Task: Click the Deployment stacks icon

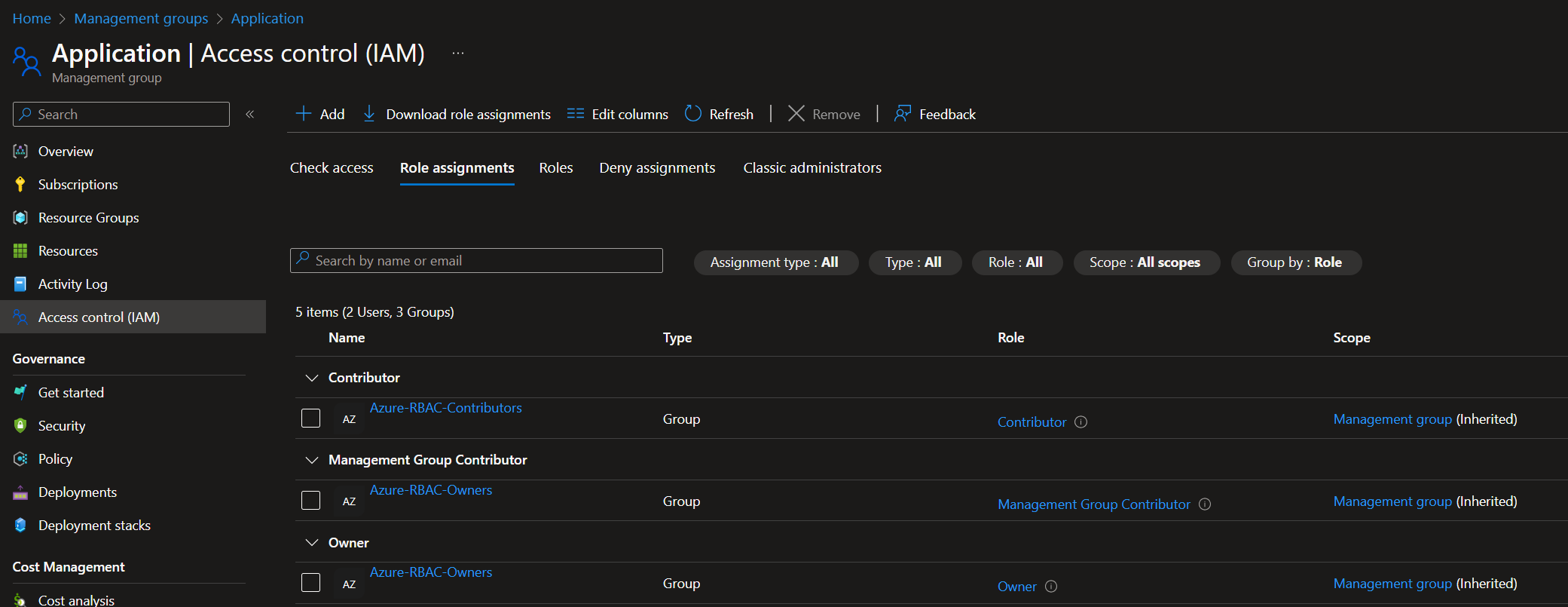Action: (x=20, y=526)
